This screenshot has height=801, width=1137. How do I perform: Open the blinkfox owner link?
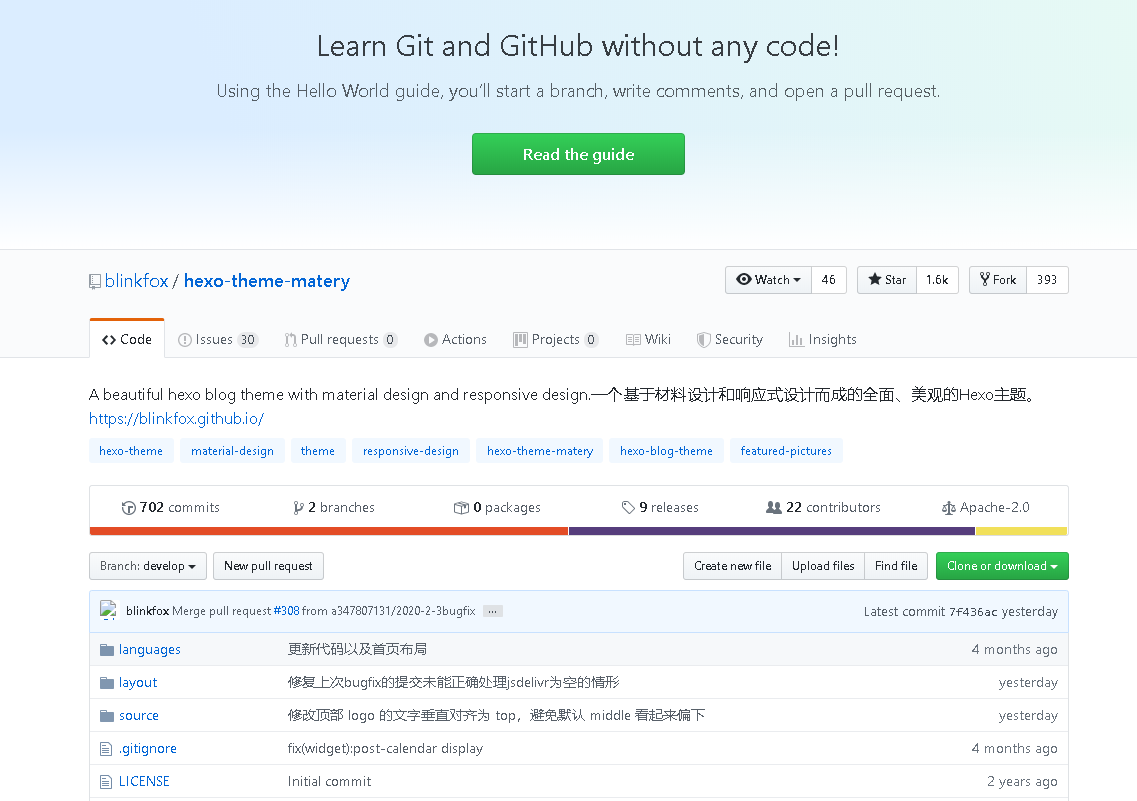tap(136, 281)
